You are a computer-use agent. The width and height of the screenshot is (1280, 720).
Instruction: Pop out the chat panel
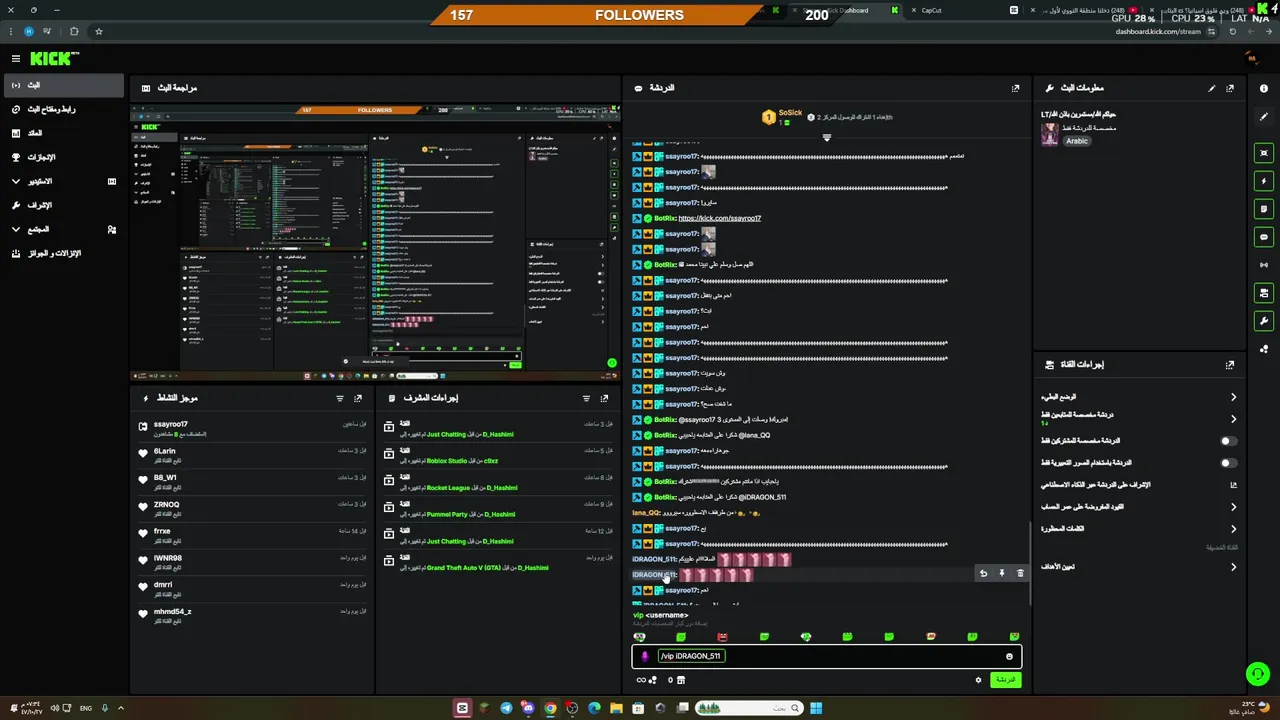1015,88
